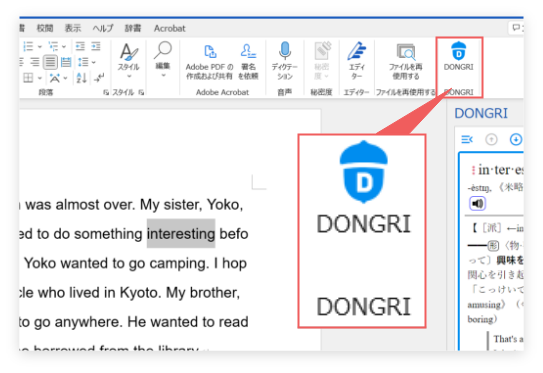Expand the multilevel list dropdown arrow
The width and height of the screenshot is (543, 373).
pos(64,46)
